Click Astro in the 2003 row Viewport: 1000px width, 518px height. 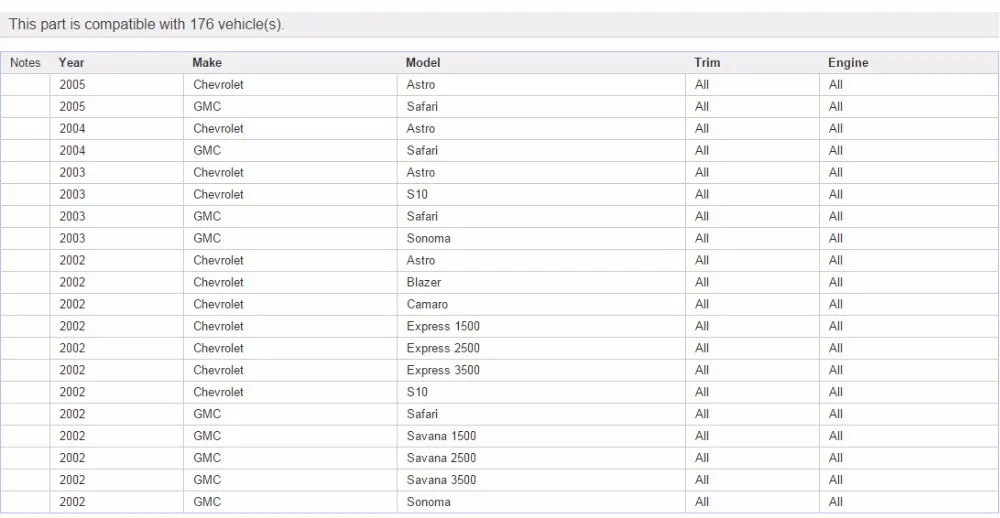pos(421,172)
